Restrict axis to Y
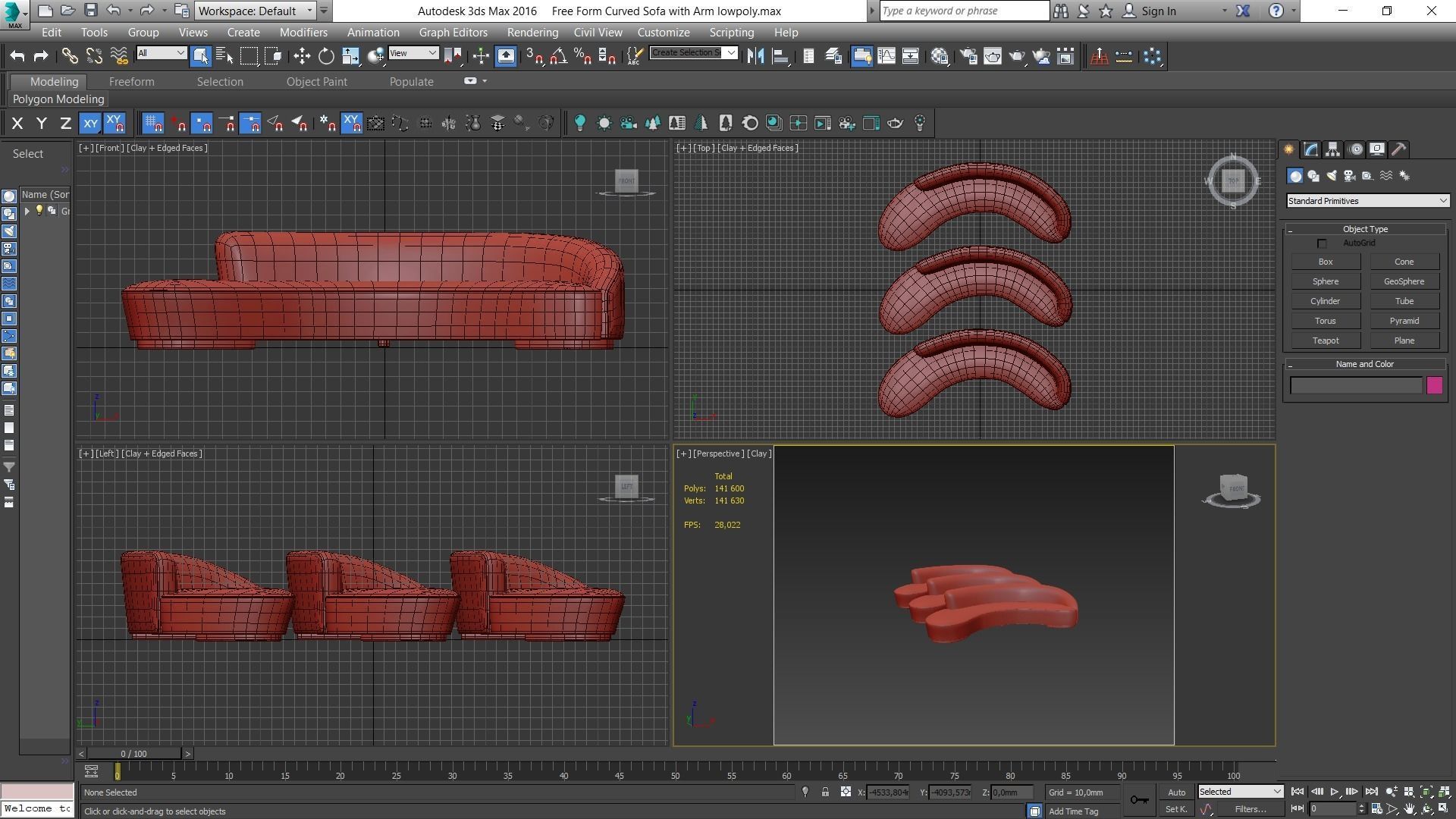This screenshot has width=1456, height=819. (42, 123)
